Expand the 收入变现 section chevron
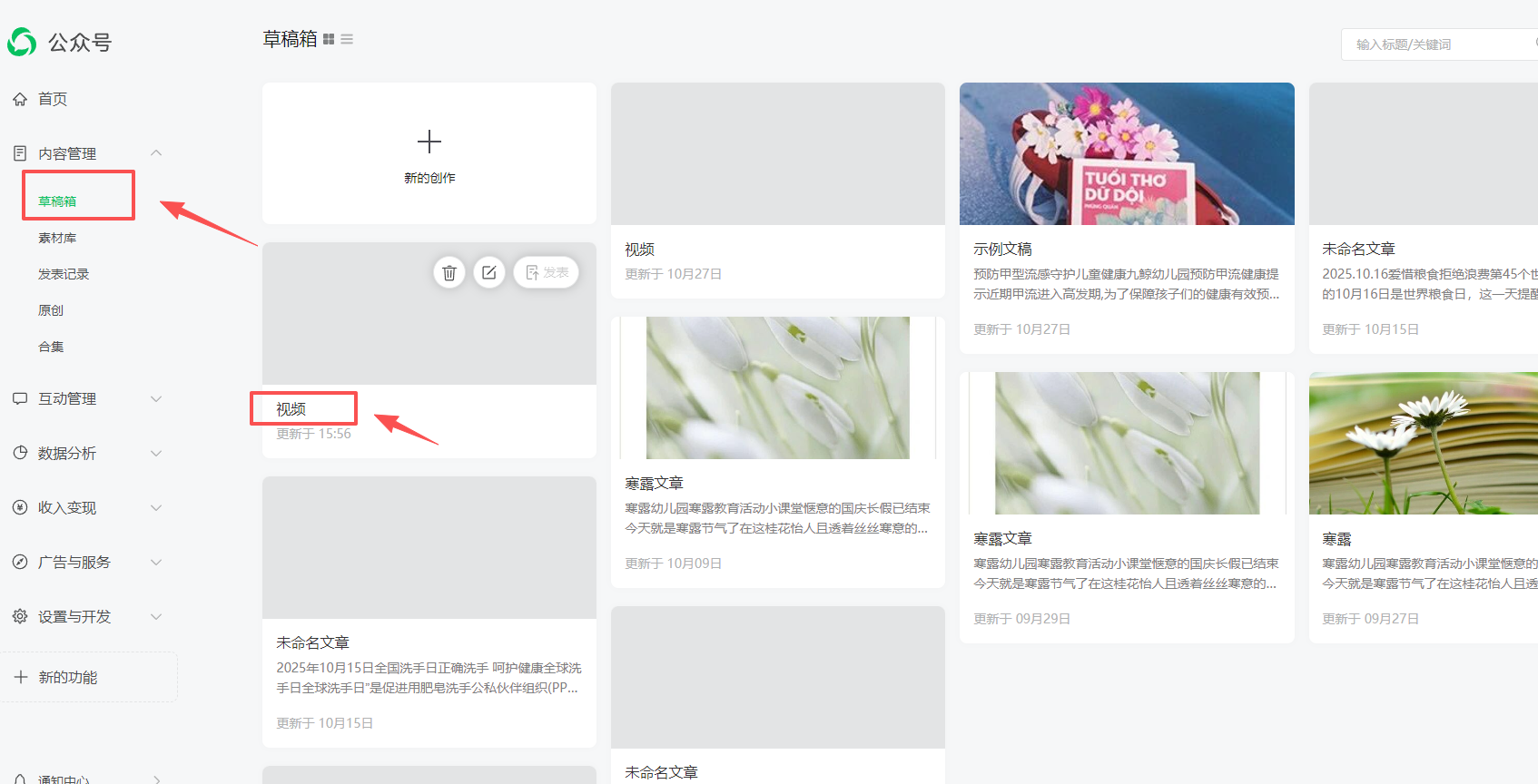The width and height of the screenshot is (1538, 784). click(156, 507)
